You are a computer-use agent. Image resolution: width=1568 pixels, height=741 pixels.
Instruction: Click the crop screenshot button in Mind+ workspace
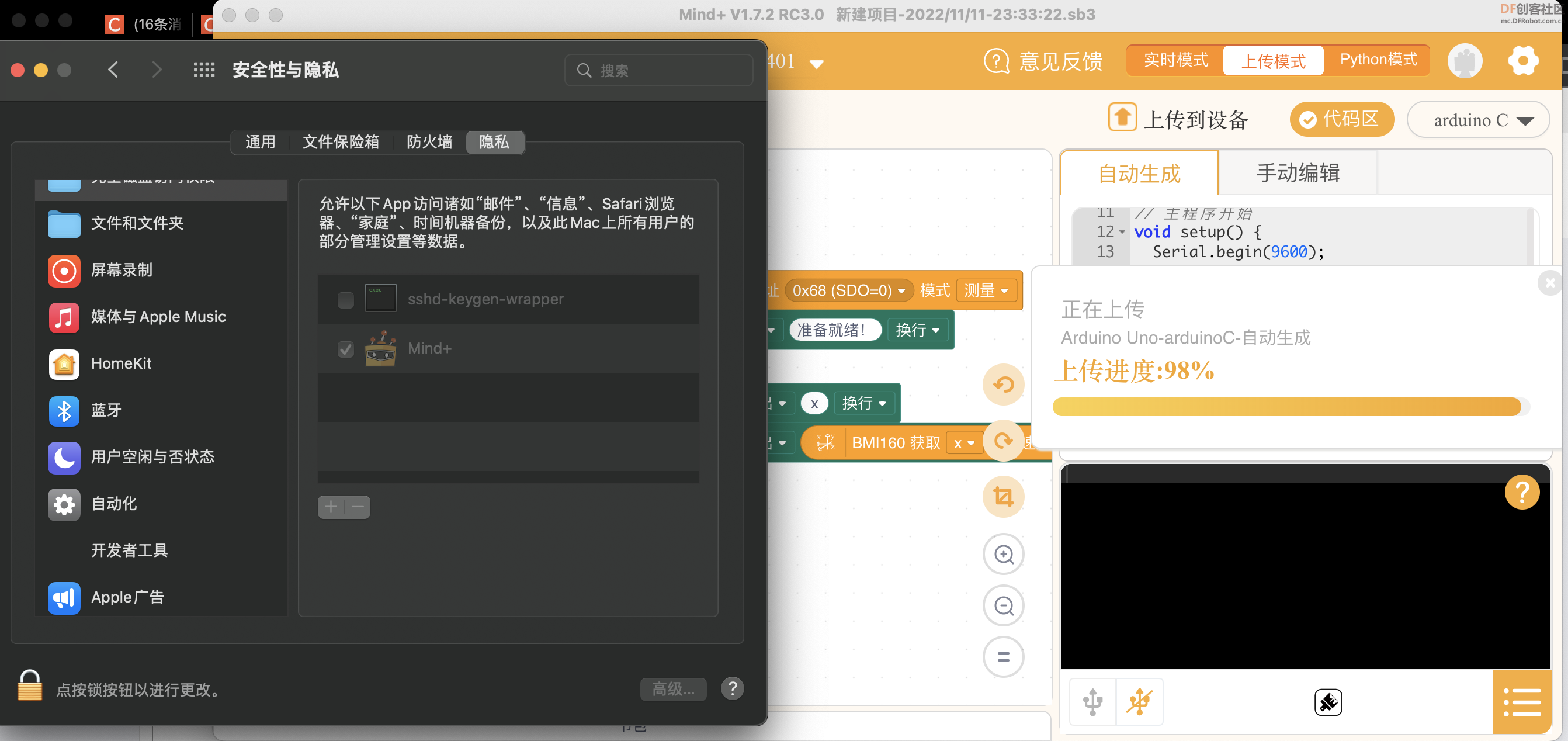pyautogui.click(x=1004, y=497)
